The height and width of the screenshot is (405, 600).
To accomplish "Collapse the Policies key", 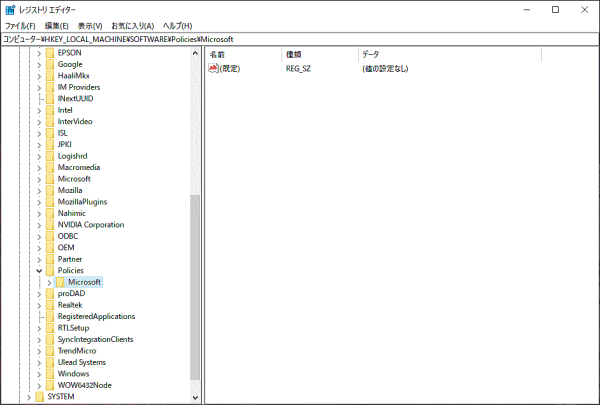I will pos(39,271).
